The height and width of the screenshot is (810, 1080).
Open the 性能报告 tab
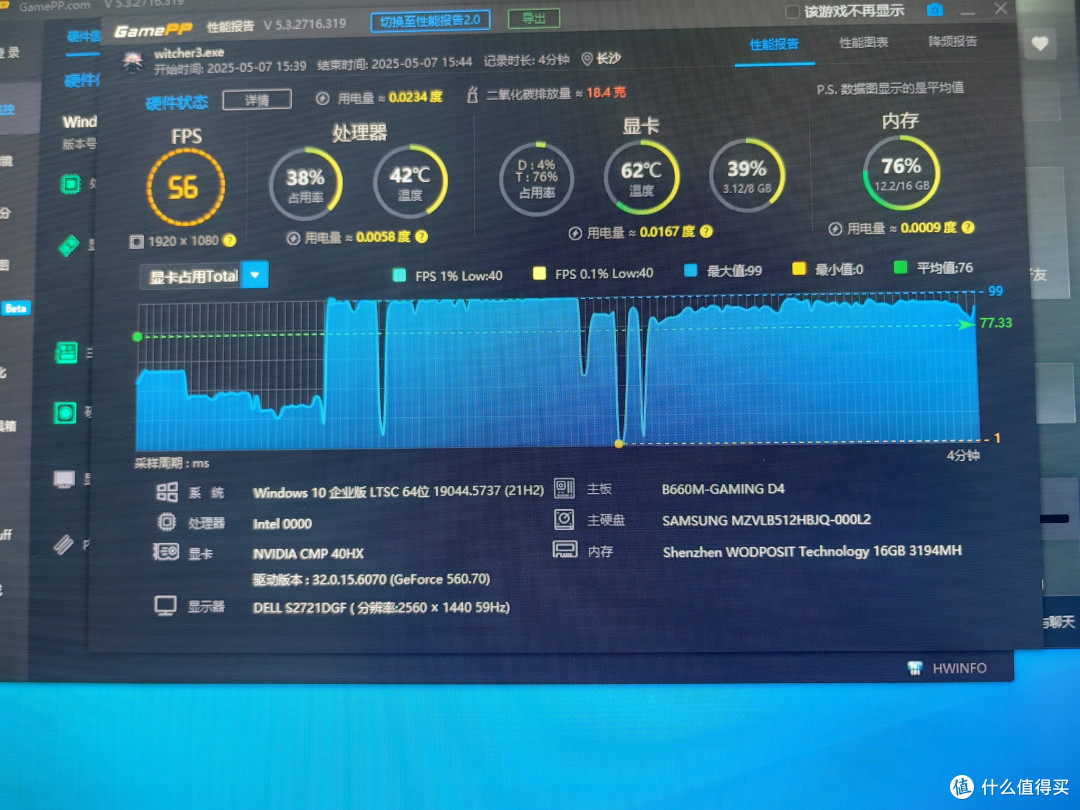point(774,45)
